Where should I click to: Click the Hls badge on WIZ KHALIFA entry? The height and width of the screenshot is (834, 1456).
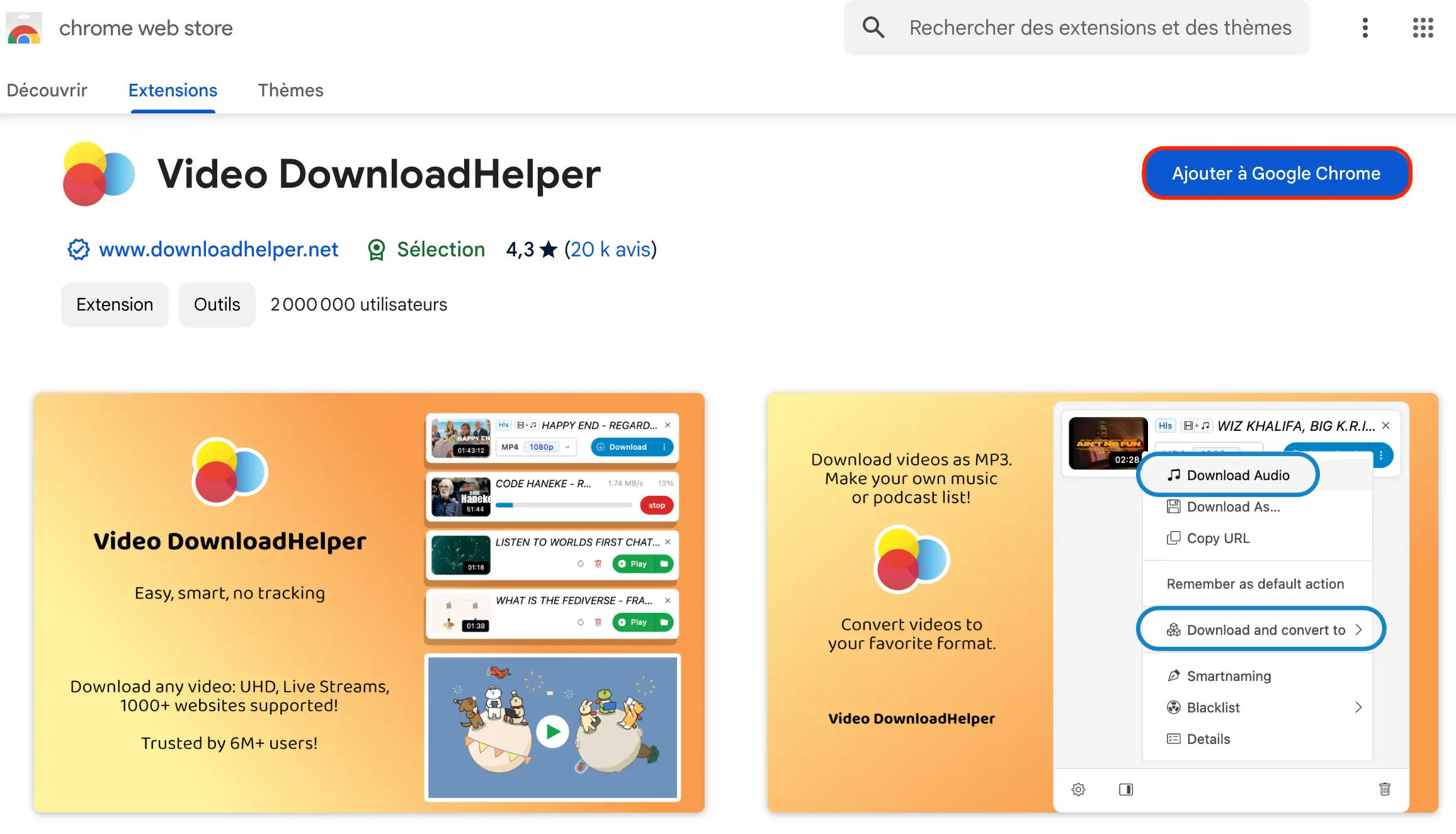[x=1166, y=426]
